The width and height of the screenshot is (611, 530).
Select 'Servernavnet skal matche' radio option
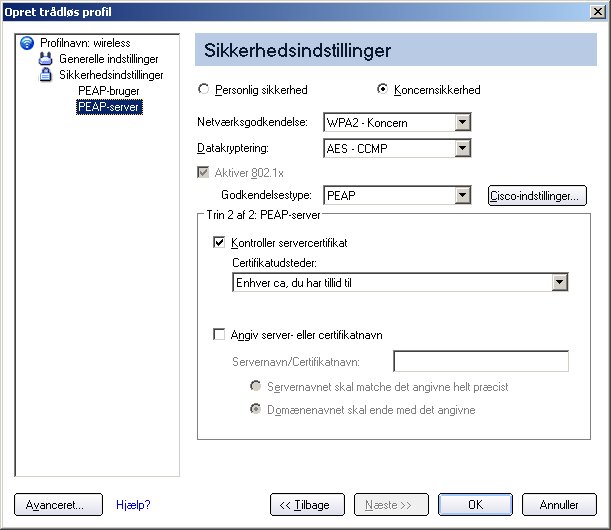(x=256, y=386)
